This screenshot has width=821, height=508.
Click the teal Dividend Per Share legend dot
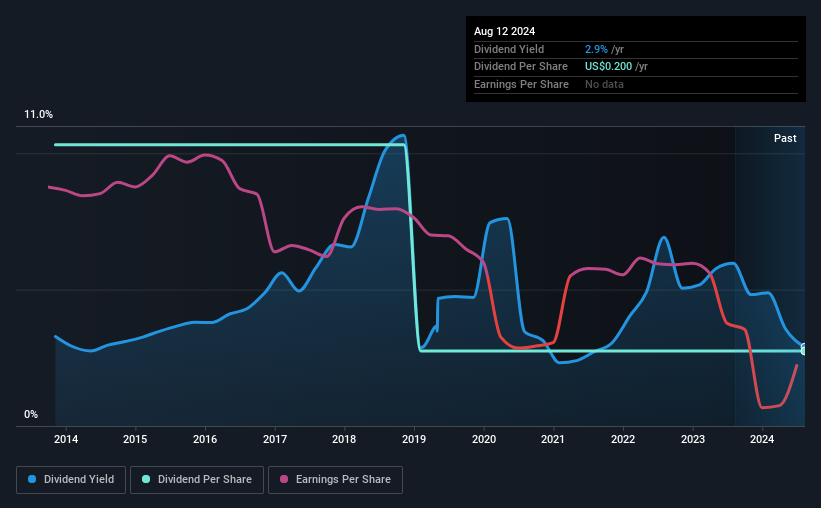coord(146,479)
